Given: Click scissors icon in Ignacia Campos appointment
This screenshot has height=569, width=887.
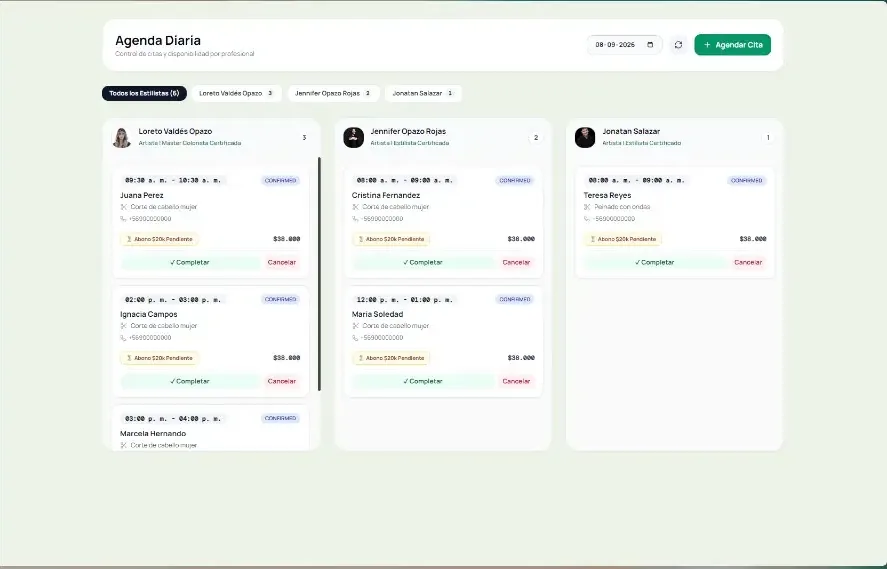Looking at the screenshot, I should point(123,326).
